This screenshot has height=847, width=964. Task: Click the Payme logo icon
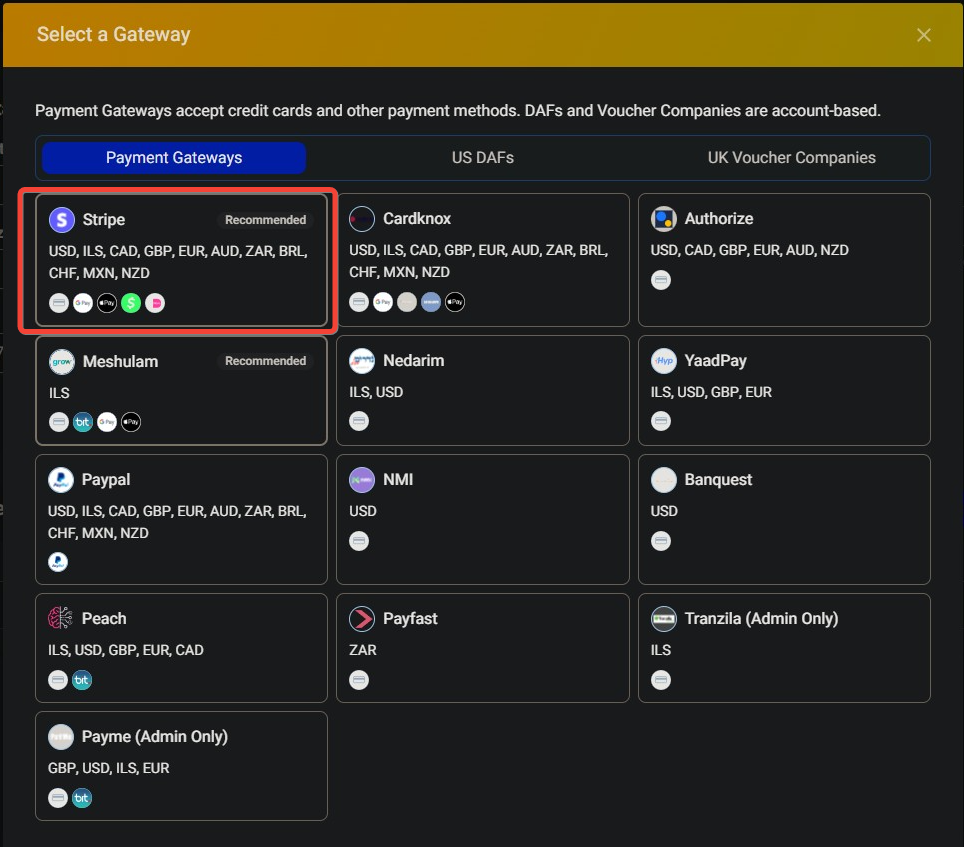pos(61,737)
